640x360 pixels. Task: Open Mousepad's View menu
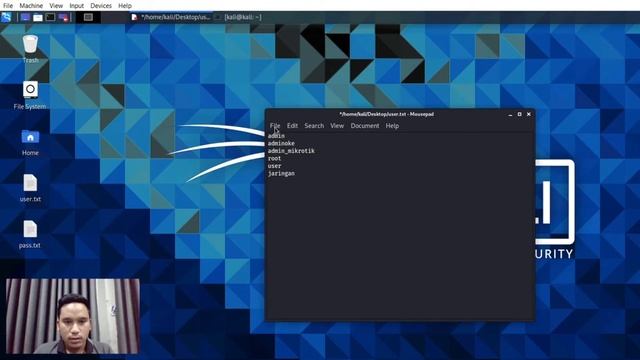coord(337,126)
